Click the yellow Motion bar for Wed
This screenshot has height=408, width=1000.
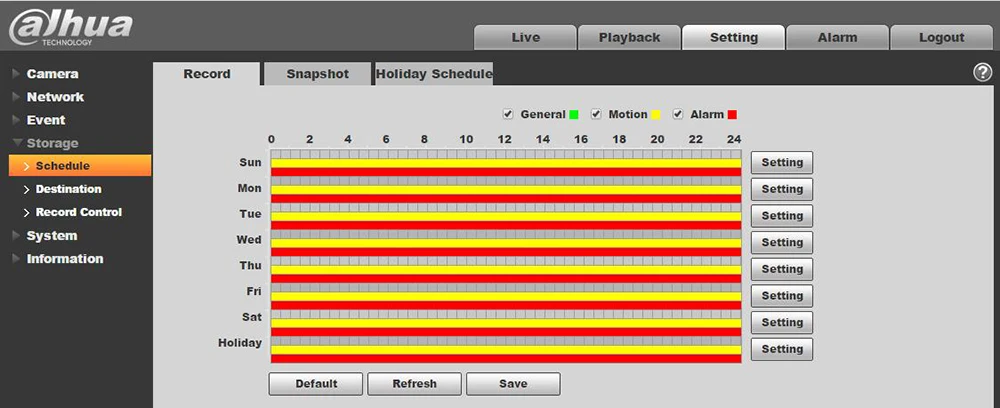(x=506, y=244)
